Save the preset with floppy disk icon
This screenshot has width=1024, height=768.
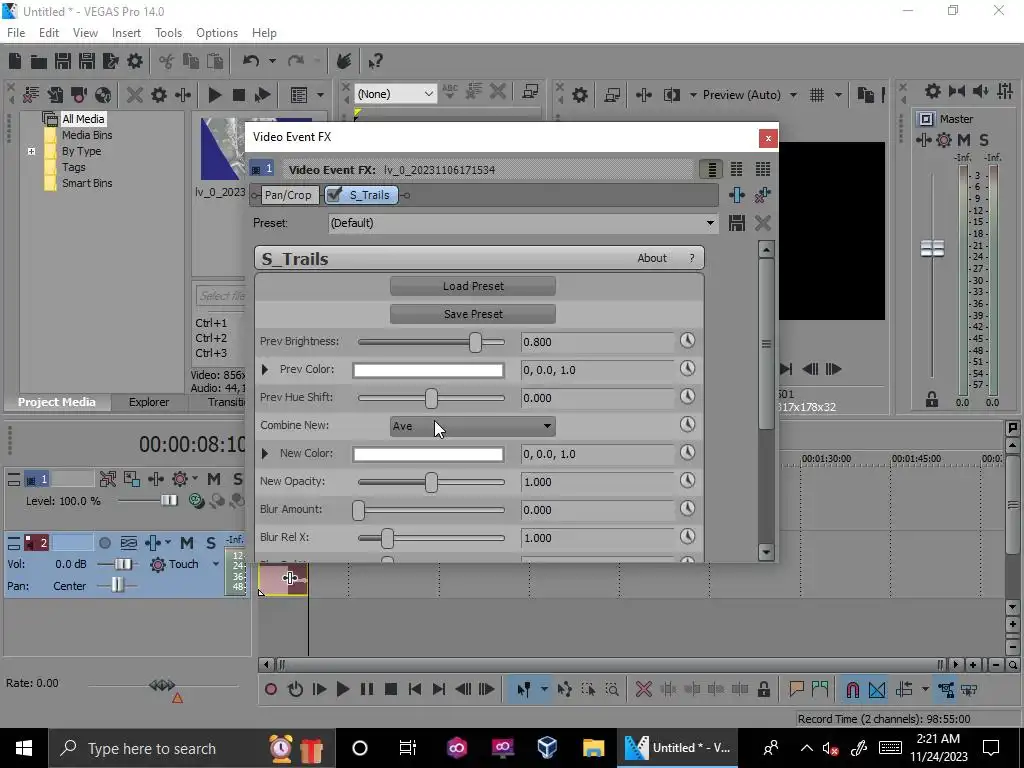tap(737, 223)
